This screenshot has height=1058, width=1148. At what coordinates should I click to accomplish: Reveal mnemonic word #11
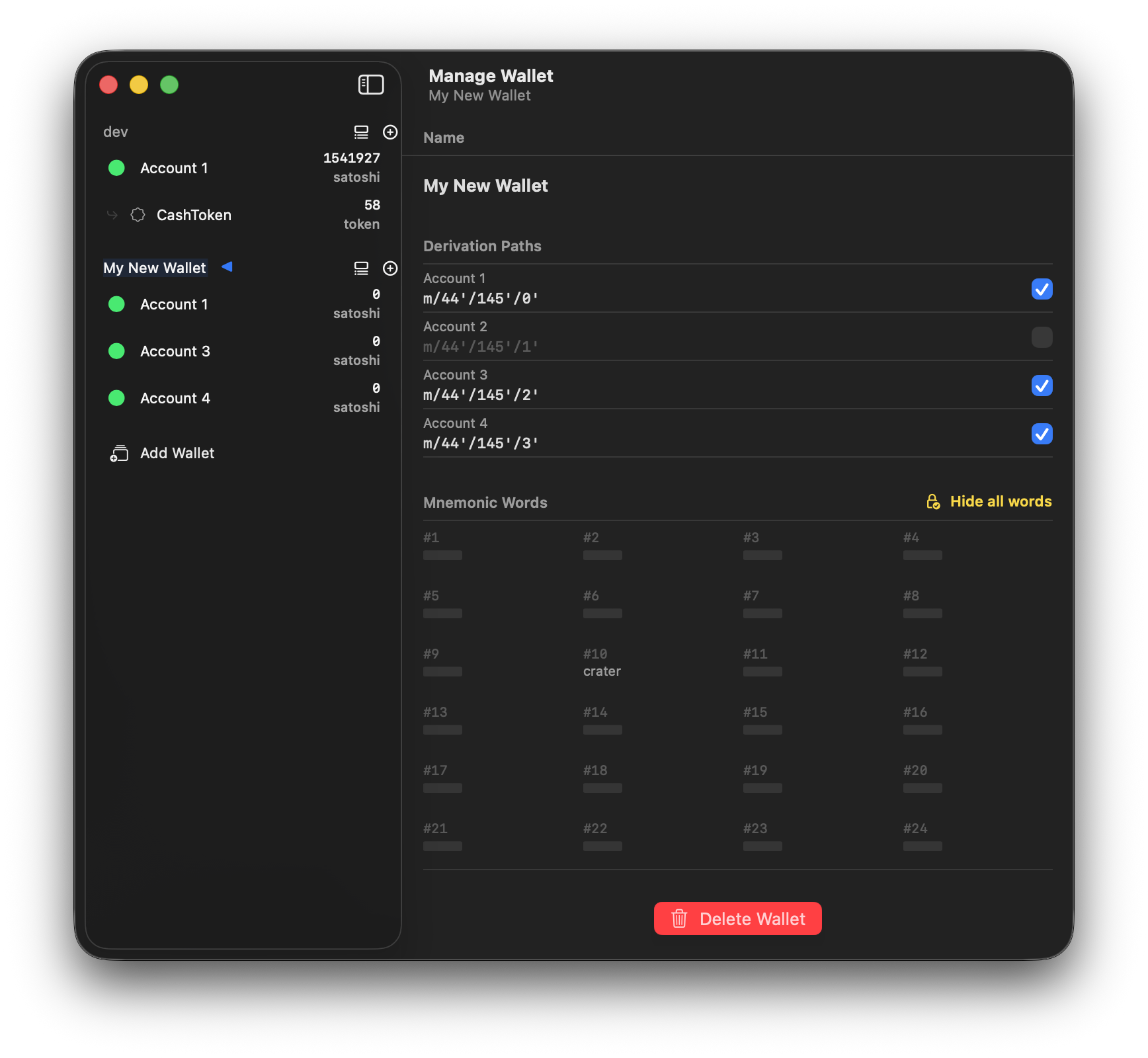coord(762,672)
